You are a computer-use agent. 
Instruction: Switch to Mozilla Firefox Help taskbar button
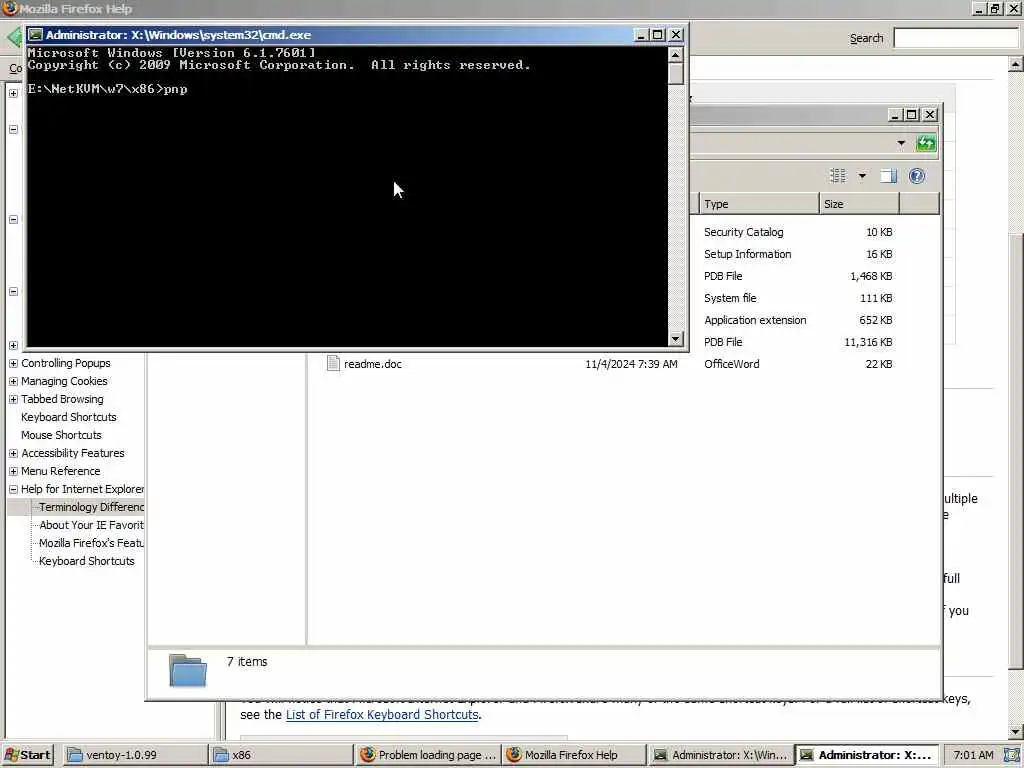tap(574, 755)
